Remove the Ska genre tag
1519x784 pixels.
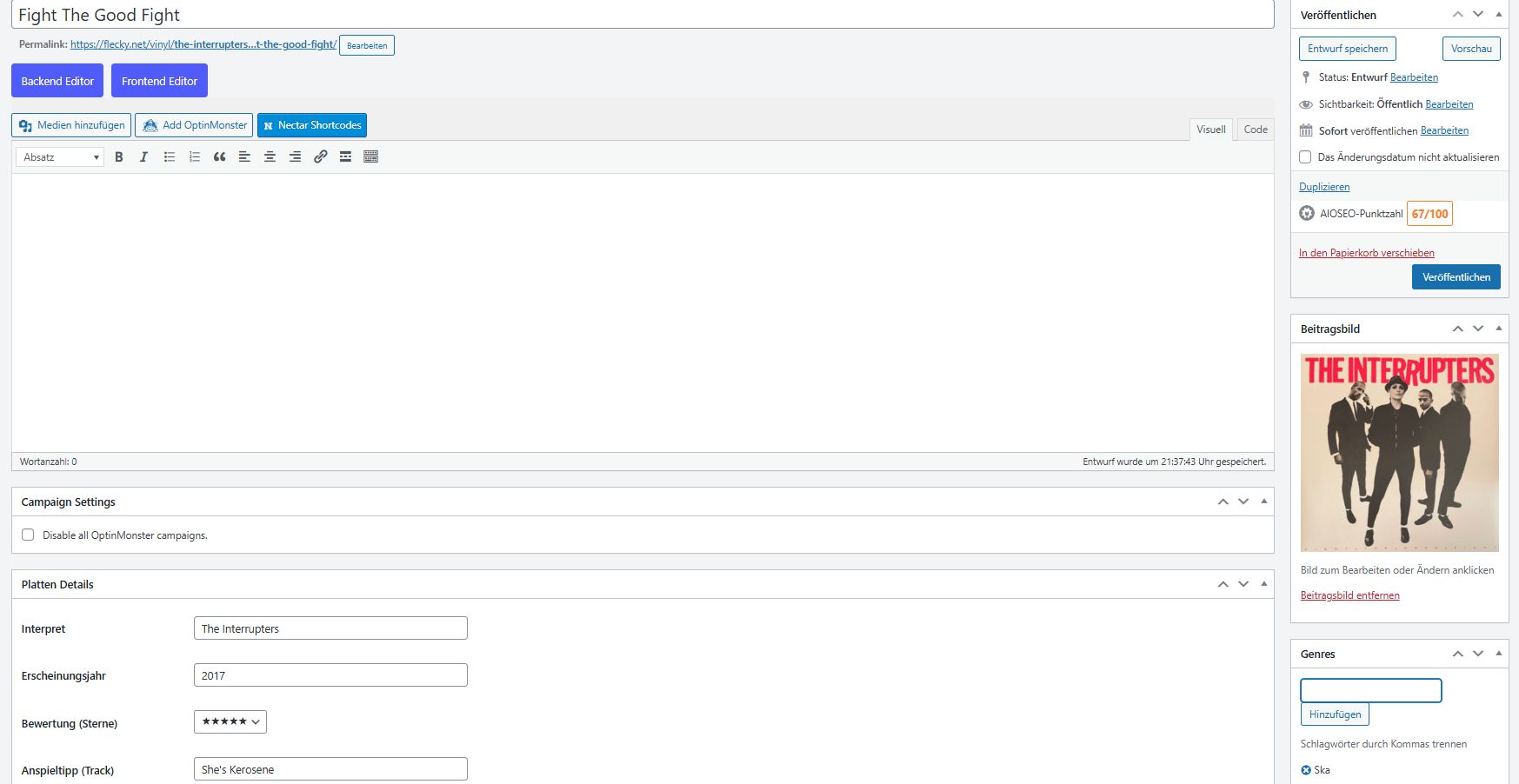pyautogui.click(x=1305, y=770)
